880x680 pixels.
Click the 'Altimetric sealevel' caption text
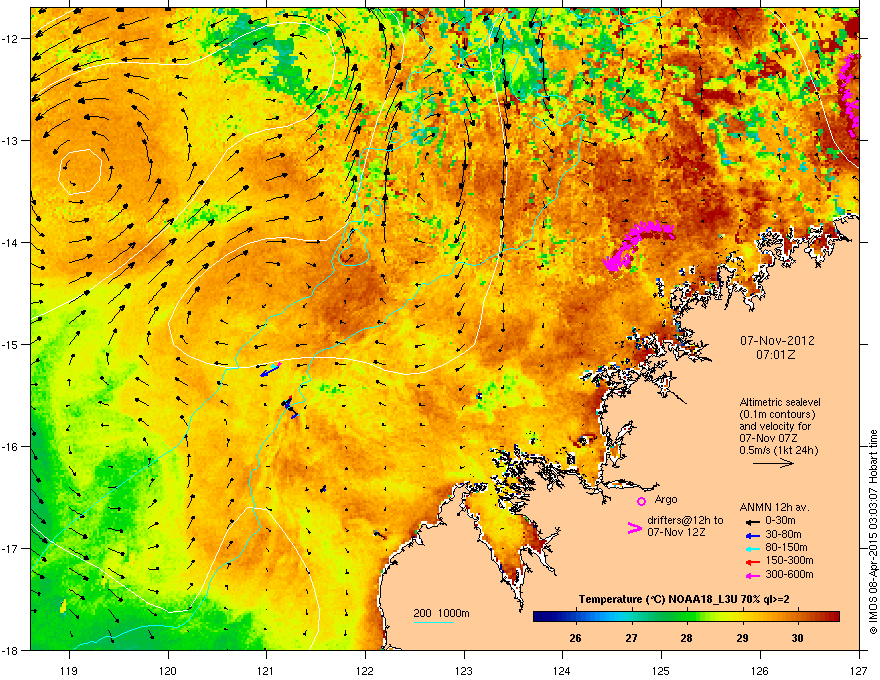tap(780, 402)
